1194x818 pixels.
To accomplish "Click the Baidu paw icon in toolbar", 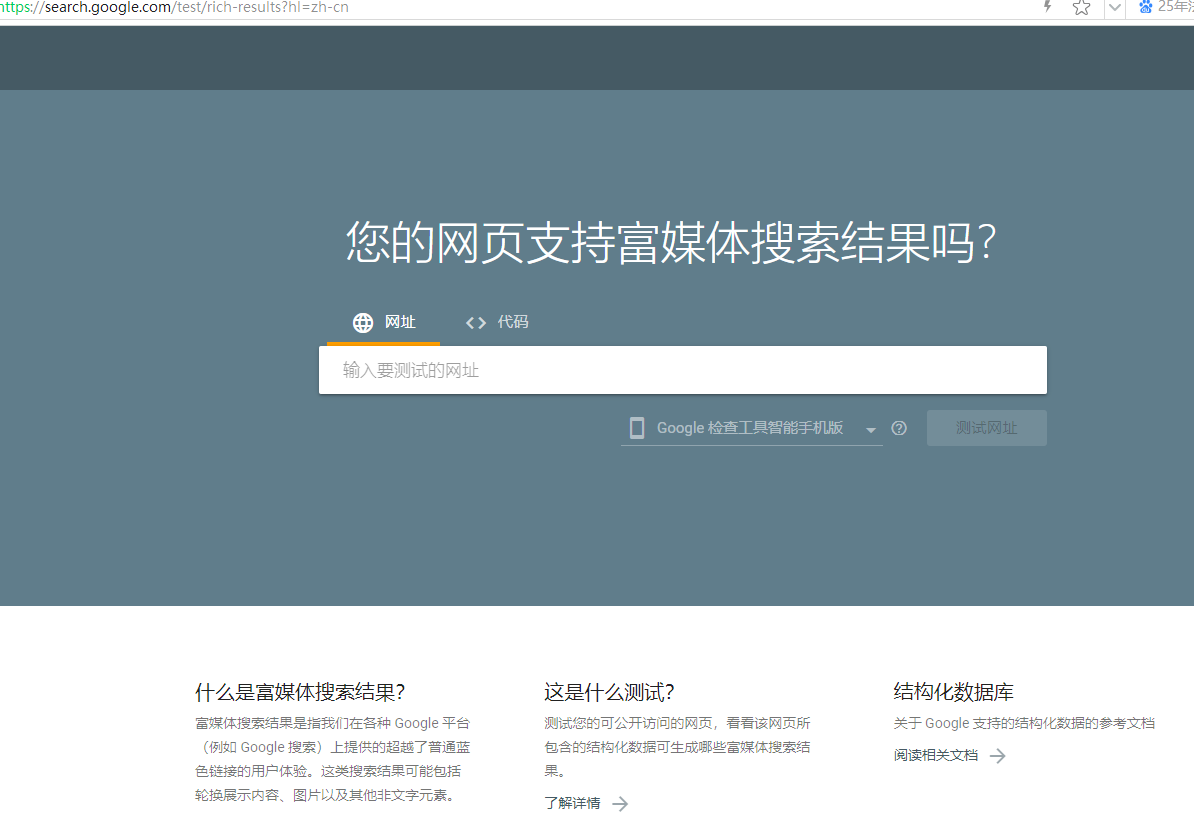I will point(1145,7).
